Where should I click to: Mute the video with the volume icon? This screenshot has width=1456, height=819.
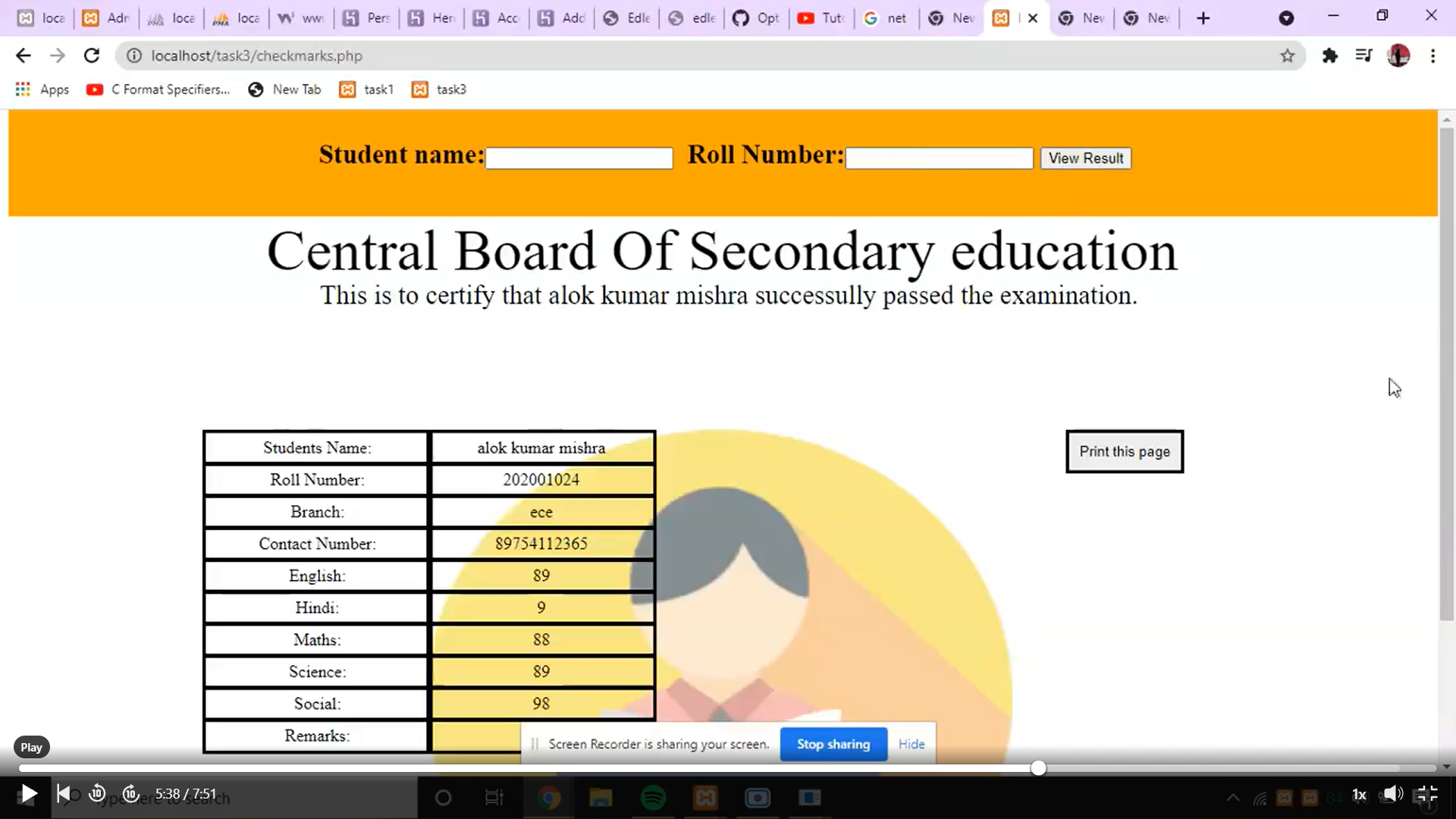[x=1392, y=794]
